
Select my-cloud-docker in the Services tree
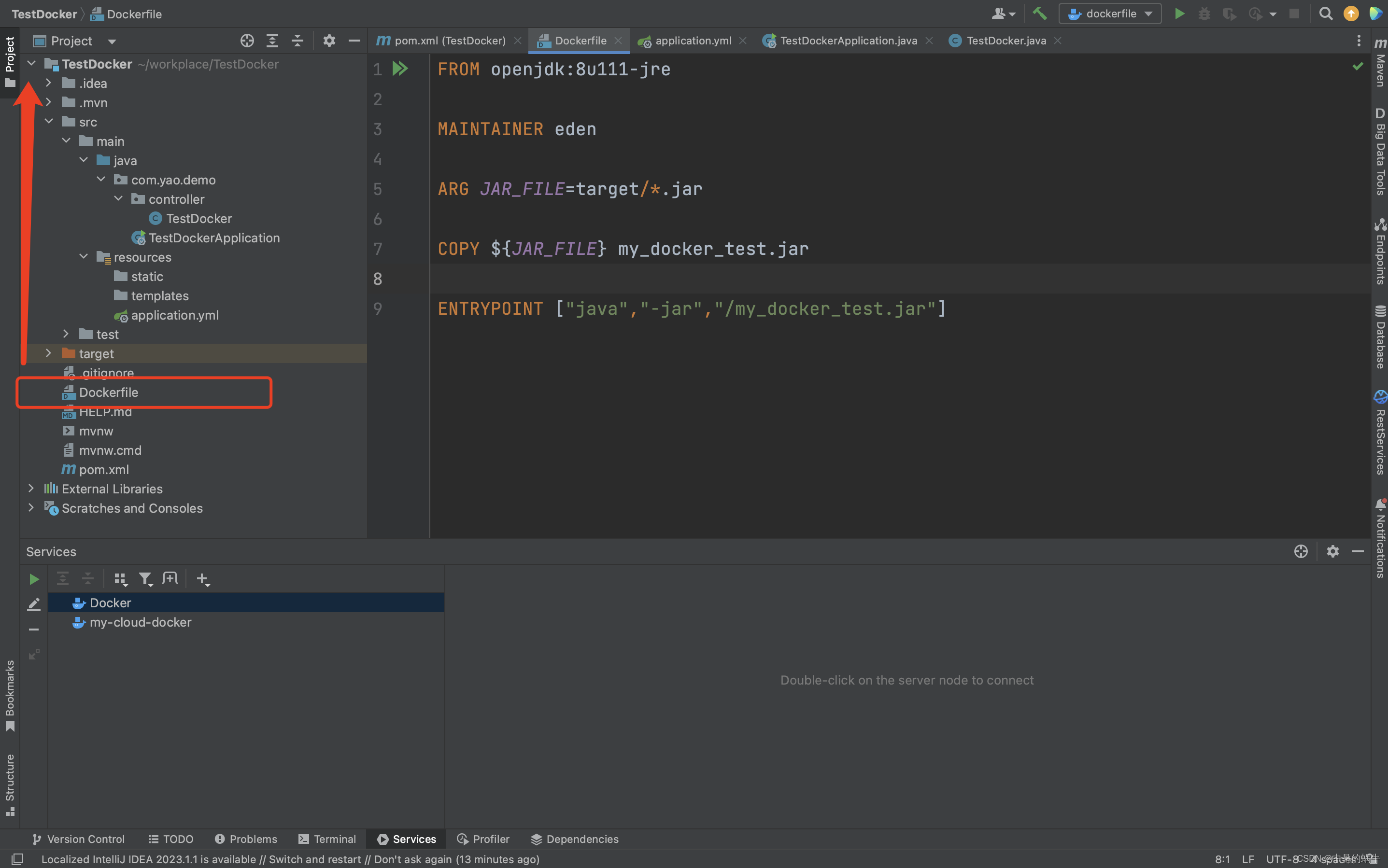[140, 622]
